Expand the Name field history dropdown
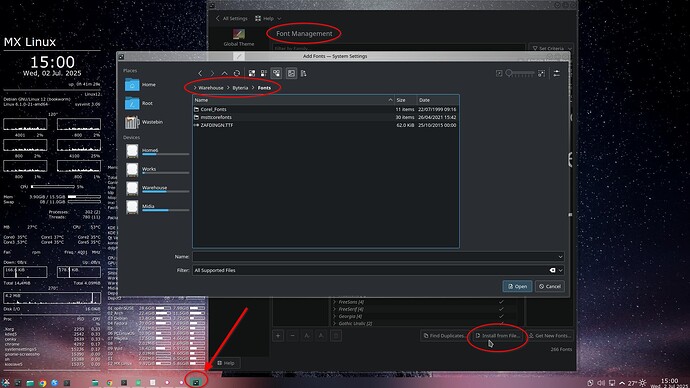This screenshot has height=388, width=690. 560,256
